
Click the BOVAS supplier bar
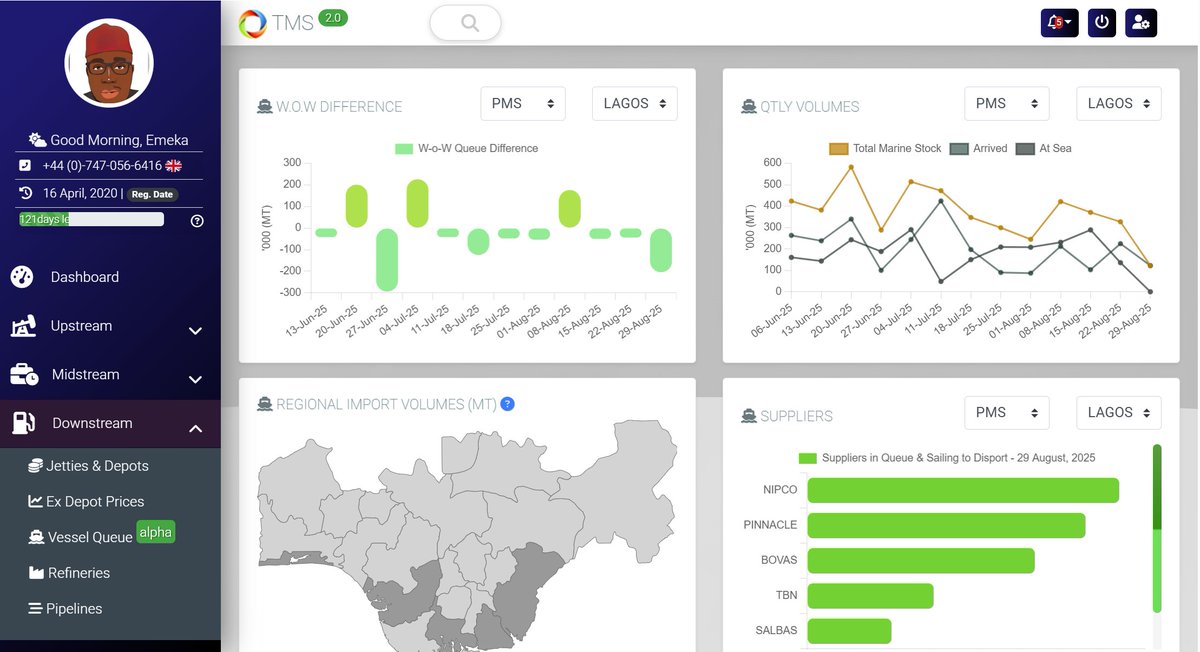tap(921, 560)
